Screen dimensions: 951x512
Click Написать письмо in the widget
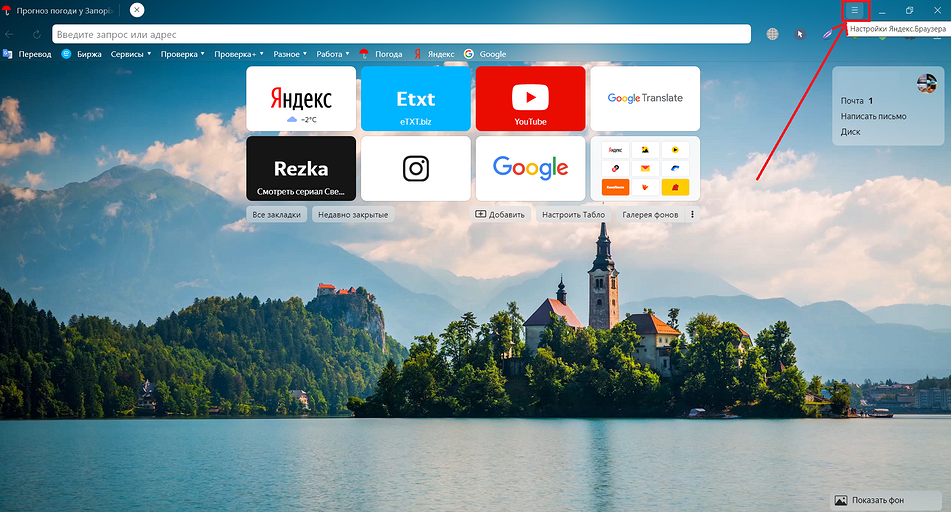873,116
